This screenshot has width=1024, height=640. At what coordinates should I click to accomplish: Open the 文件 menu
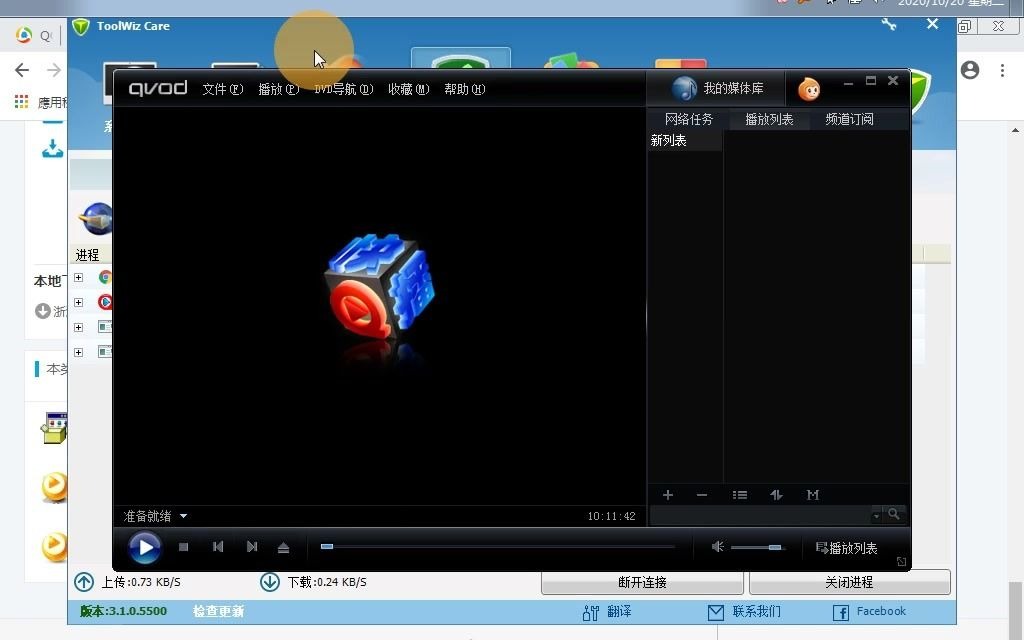pos(222,89)
